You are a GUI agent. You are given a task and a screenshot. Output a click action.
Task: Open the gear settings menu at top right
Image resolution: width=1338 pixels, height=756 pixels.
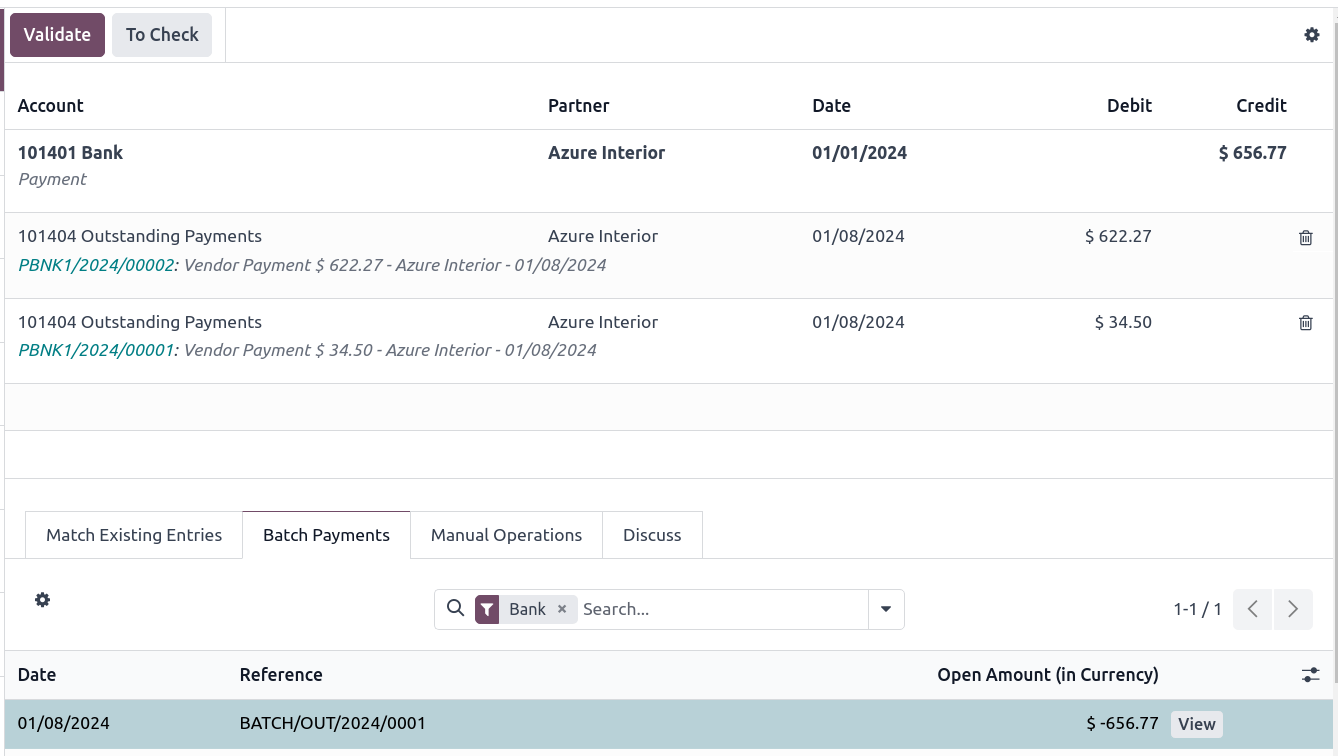(1312, 34)
